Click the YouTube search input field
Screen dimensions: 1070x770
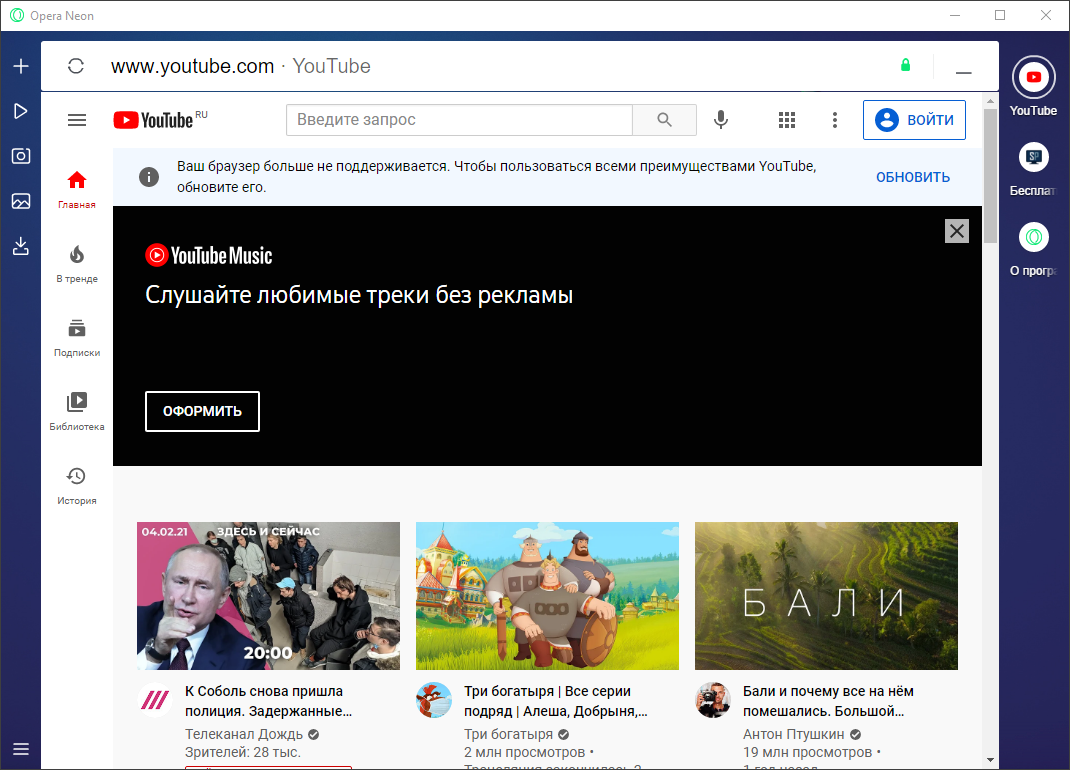pos(459,120)
